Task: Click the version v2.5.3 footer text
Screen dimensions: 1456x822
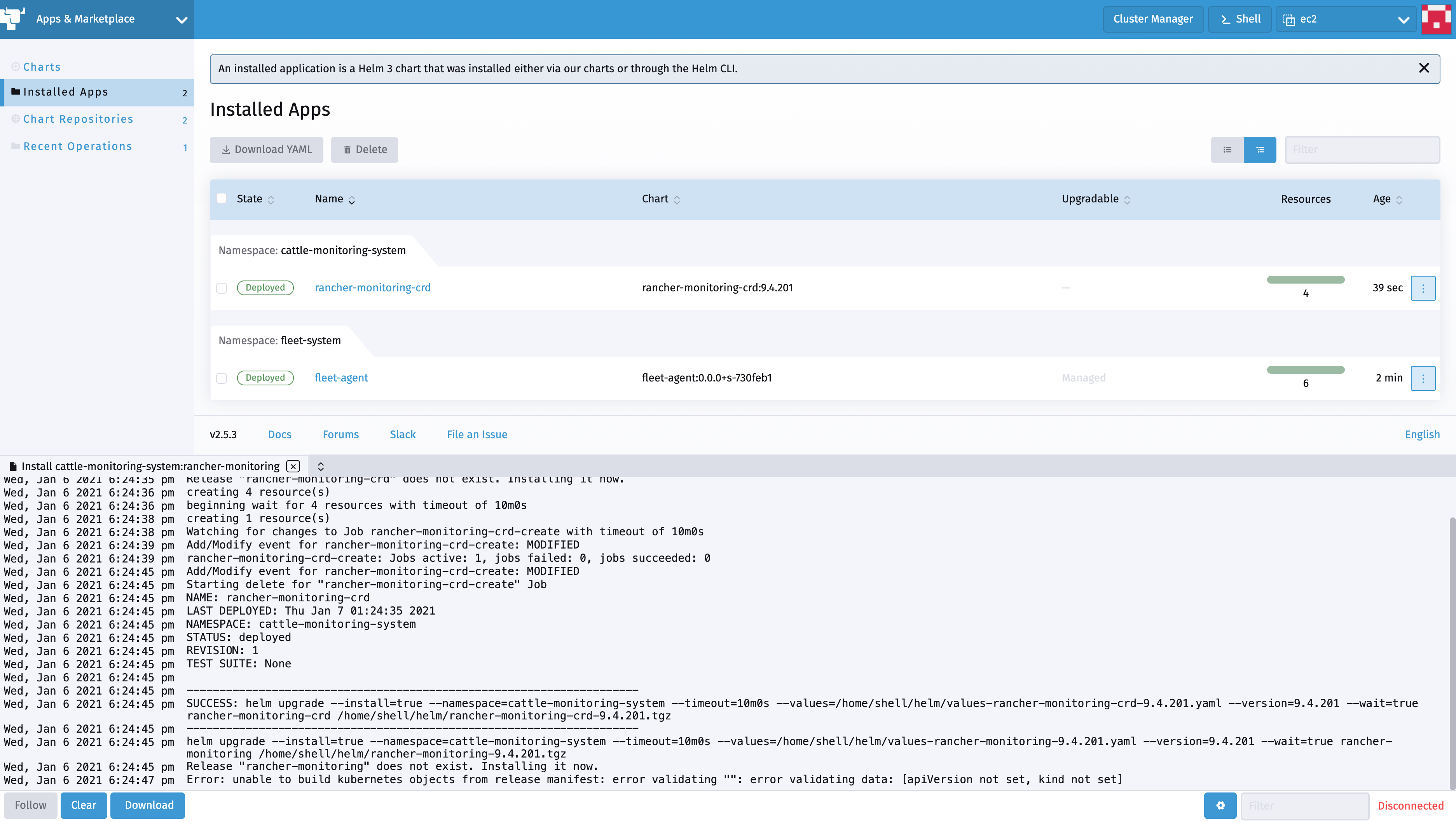Action: click(223, 434)
